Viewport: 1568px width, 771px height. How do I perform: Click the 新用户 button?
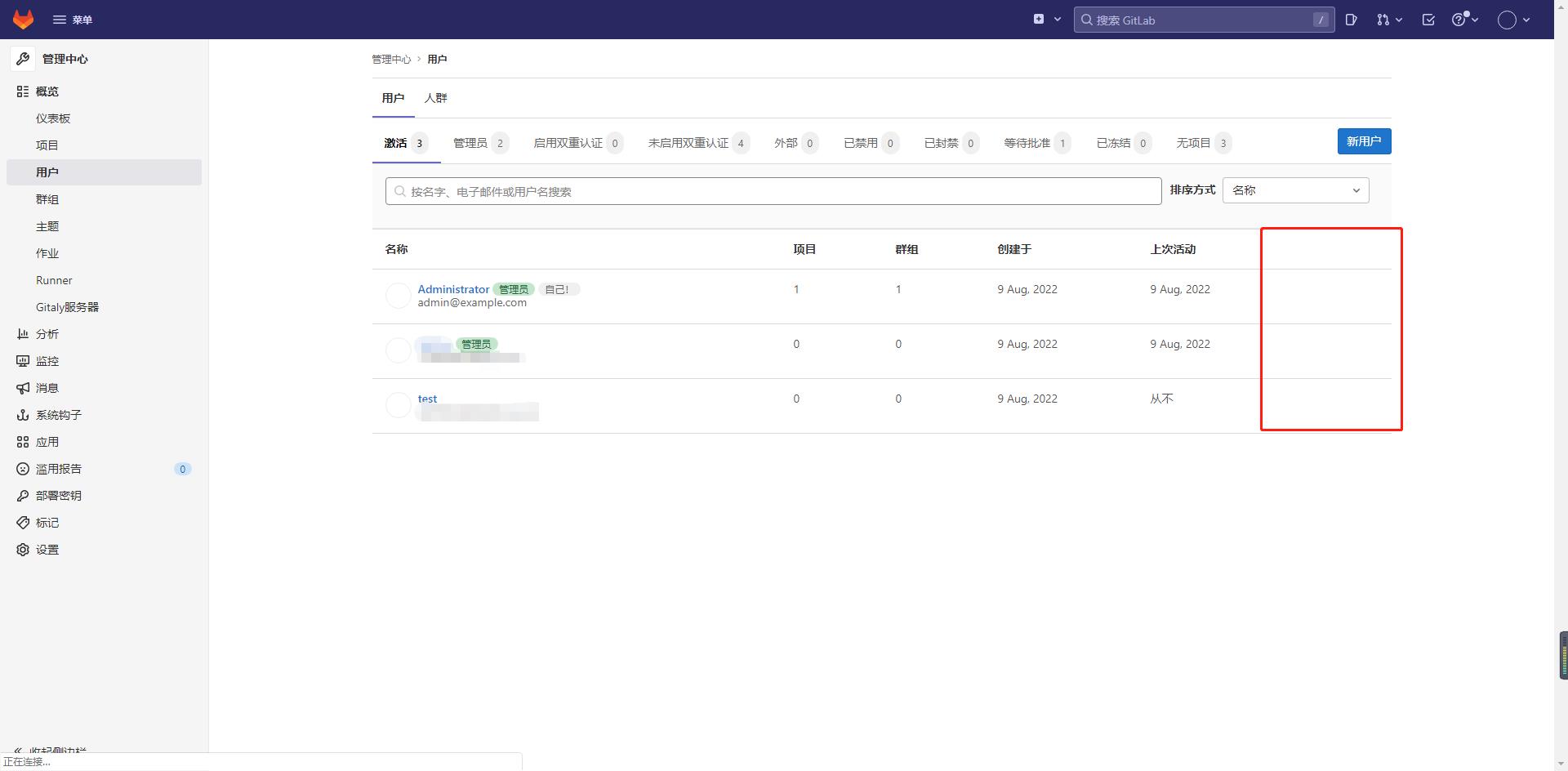tap(1364, 141)
